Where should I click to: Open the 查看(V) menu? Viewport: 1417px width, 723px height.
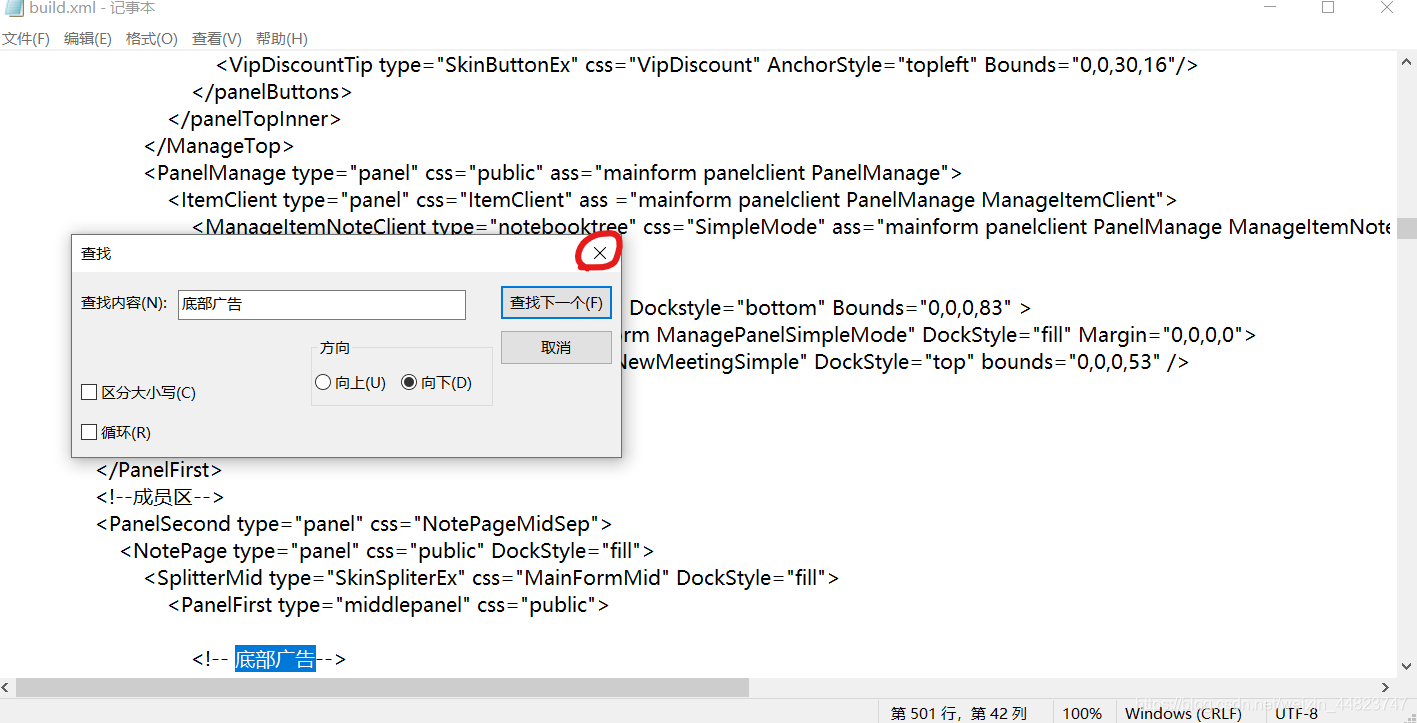(x=216, y=39)
